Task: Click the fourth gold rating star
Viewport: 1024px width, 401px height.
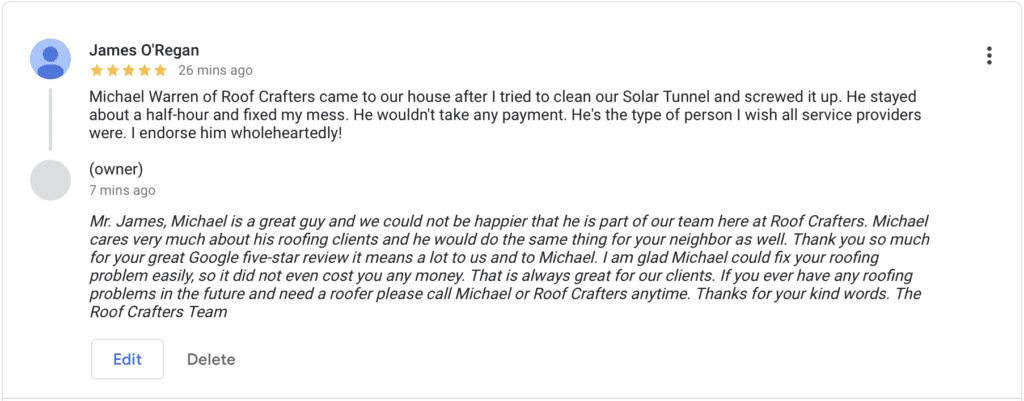Action: point(144,70)
